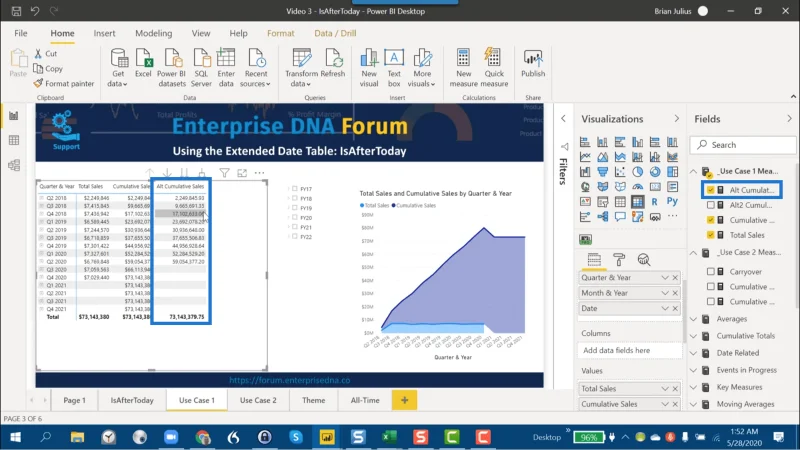Open the Excel app in the taskbar
Viewport: 800px width, 450px height.
tap(389, 437)
